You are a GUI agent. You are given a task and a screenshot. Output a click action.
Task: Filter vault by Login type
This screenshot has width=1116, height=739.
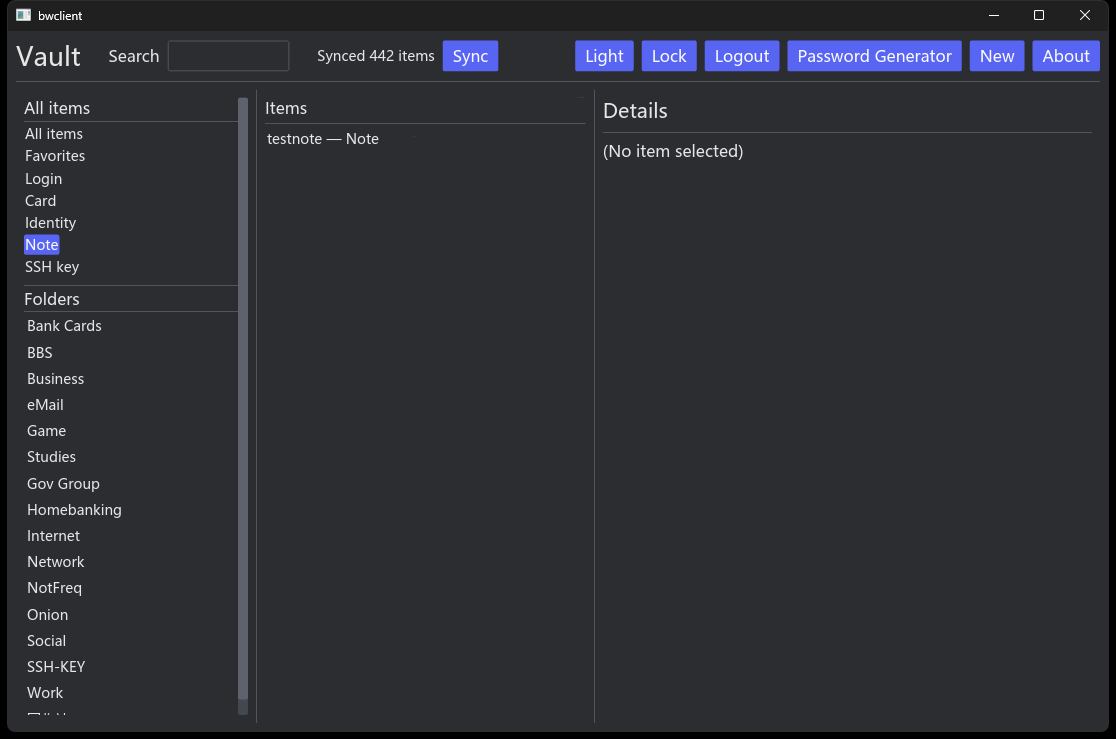point(43,178)
